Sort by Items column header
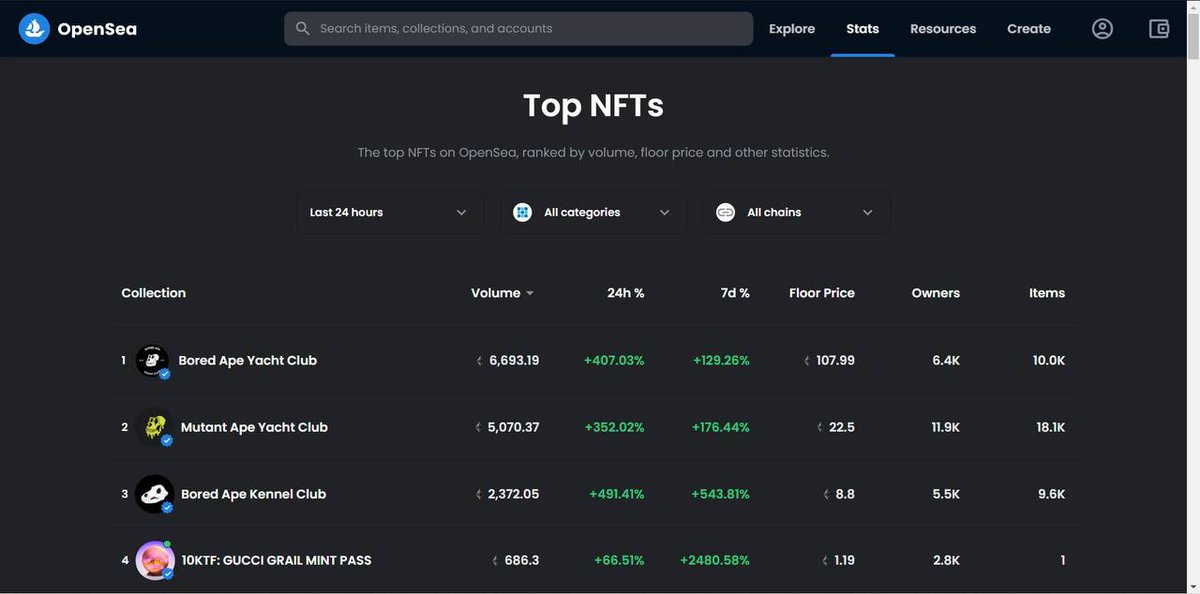1200x594 pixels. 1047,293
